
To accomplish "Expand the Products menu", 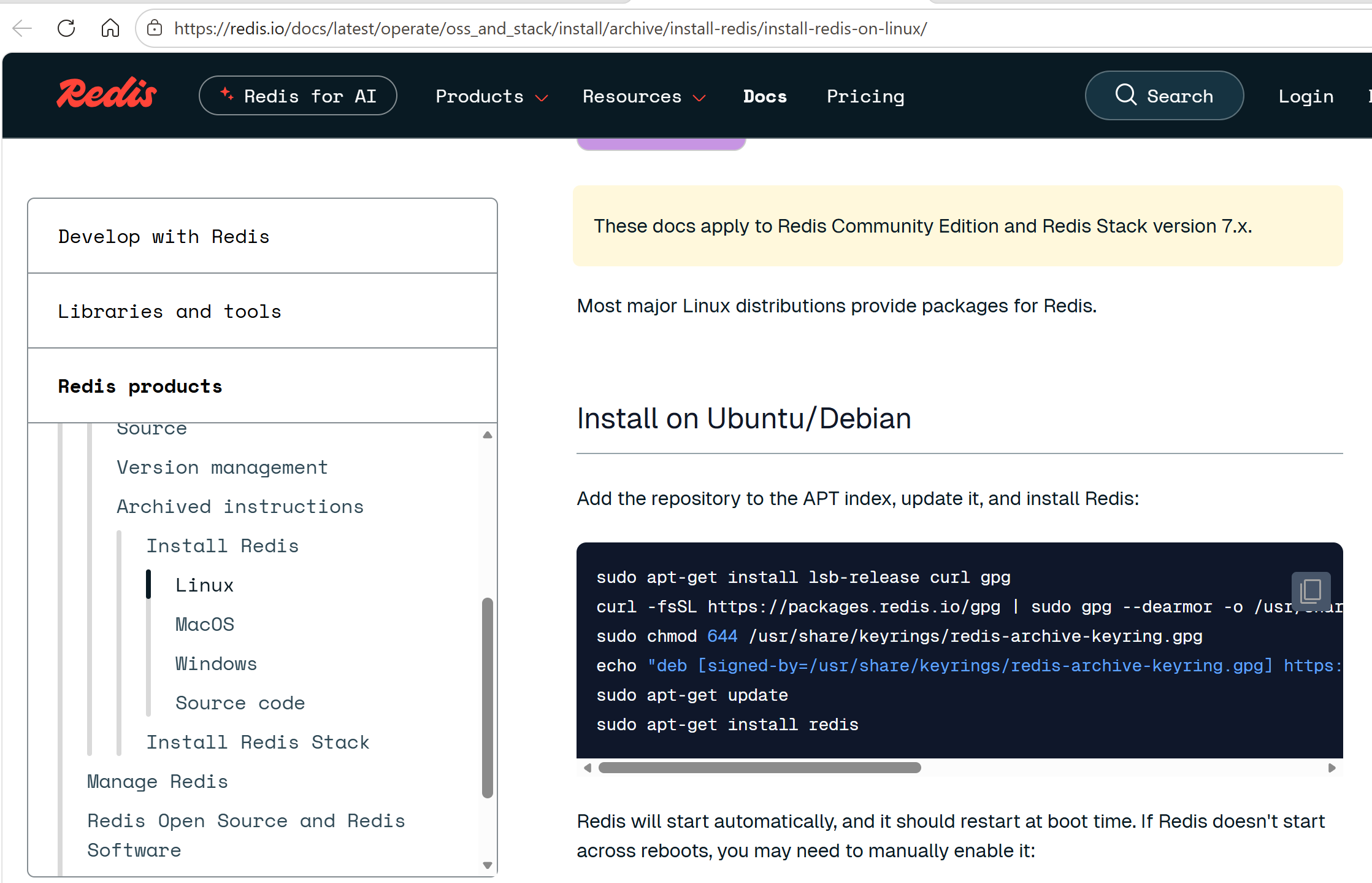I will pos(491,96).
